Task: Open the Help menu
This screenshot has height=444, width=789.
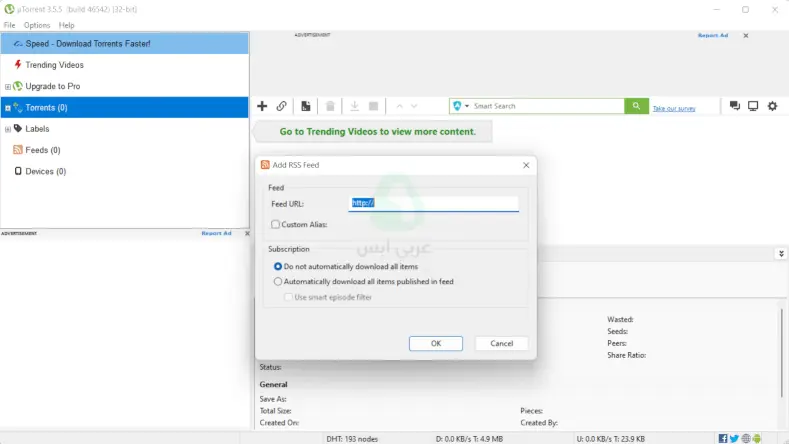Action: pos(67,25)
